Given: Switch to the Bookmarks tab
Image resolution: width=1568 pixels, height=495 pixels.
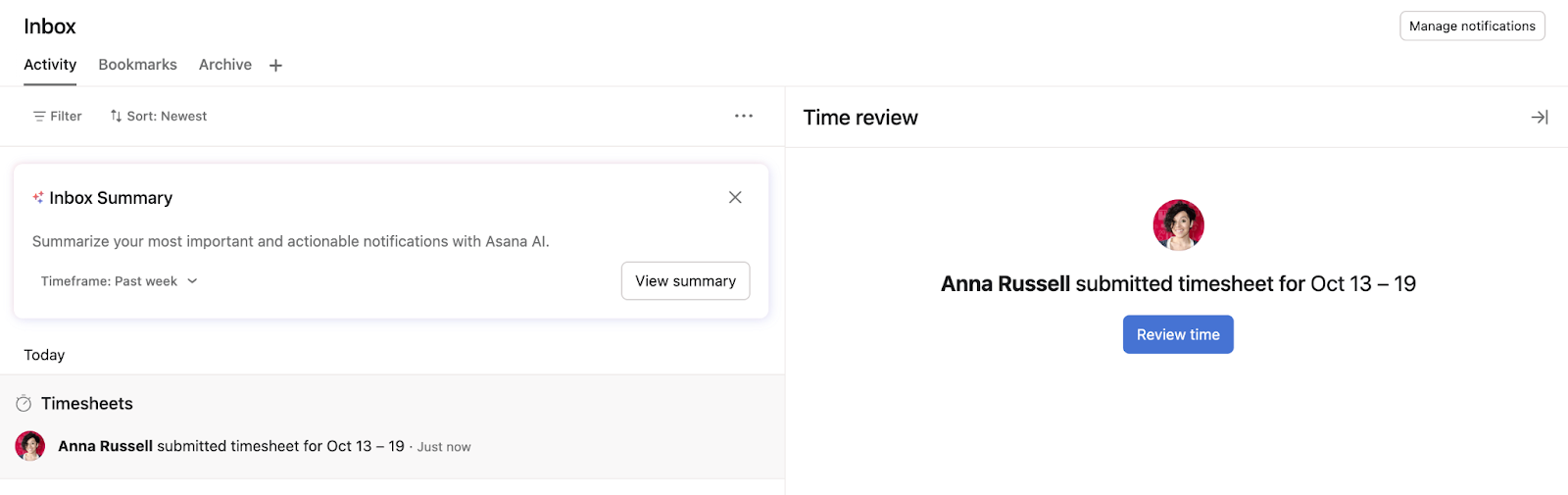Looking at the screenshot, I should click(x=137, y=65).
